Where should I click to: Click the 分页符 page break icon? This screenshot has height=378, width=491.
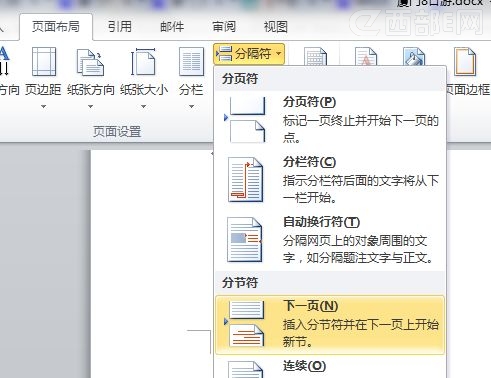click(245, 120)
